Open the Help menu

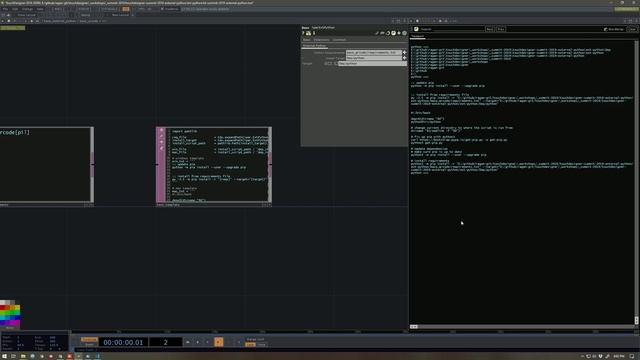[40, 9]
